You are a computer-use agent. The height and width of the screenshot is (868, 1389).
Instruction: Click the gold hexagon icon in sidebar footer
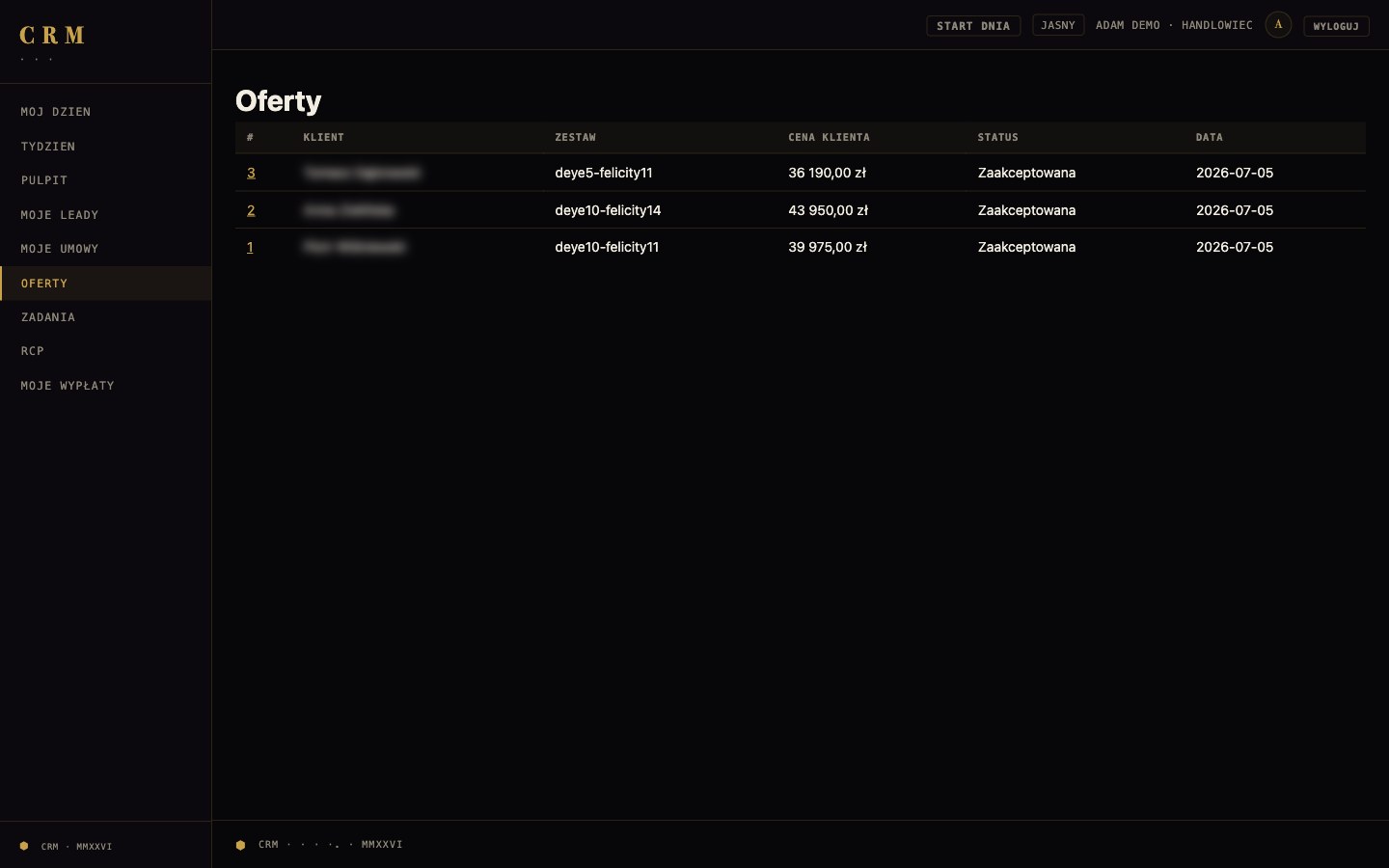[x=24, y=846]
